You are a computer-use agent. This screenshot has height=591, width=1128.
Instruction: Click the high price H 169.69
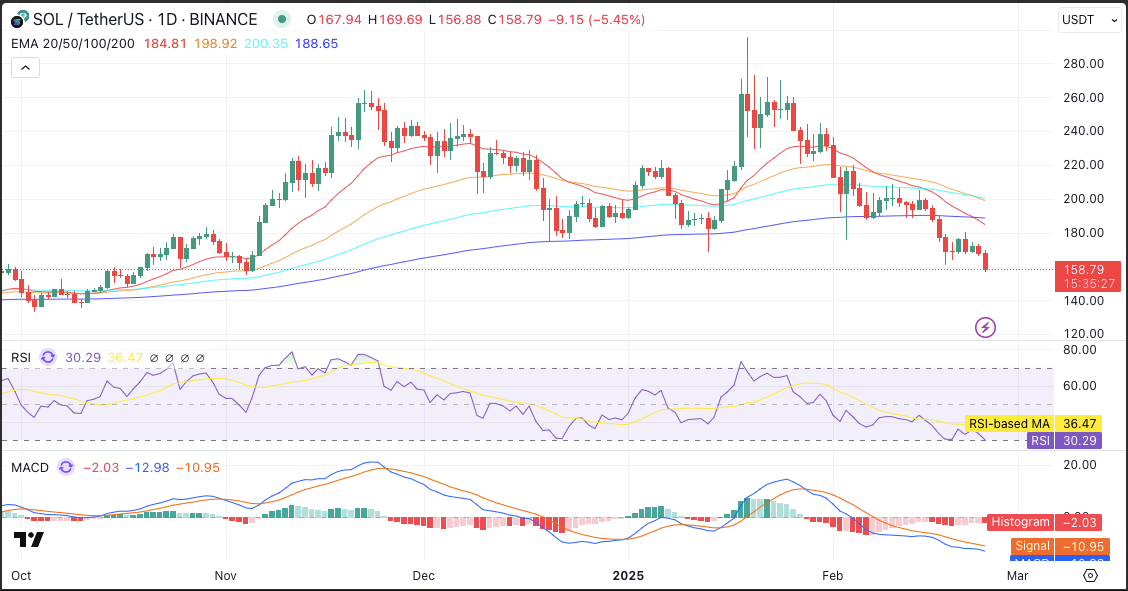pyautogui.click(x=395, y=19)
